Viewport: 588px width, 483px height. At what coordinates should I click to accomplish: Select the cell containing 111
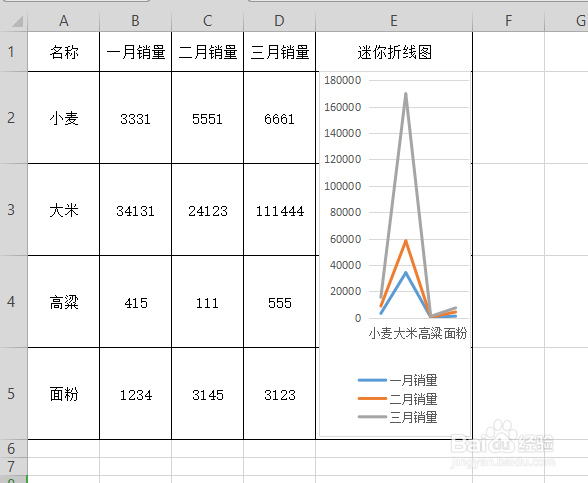click(x=207, y=302)
